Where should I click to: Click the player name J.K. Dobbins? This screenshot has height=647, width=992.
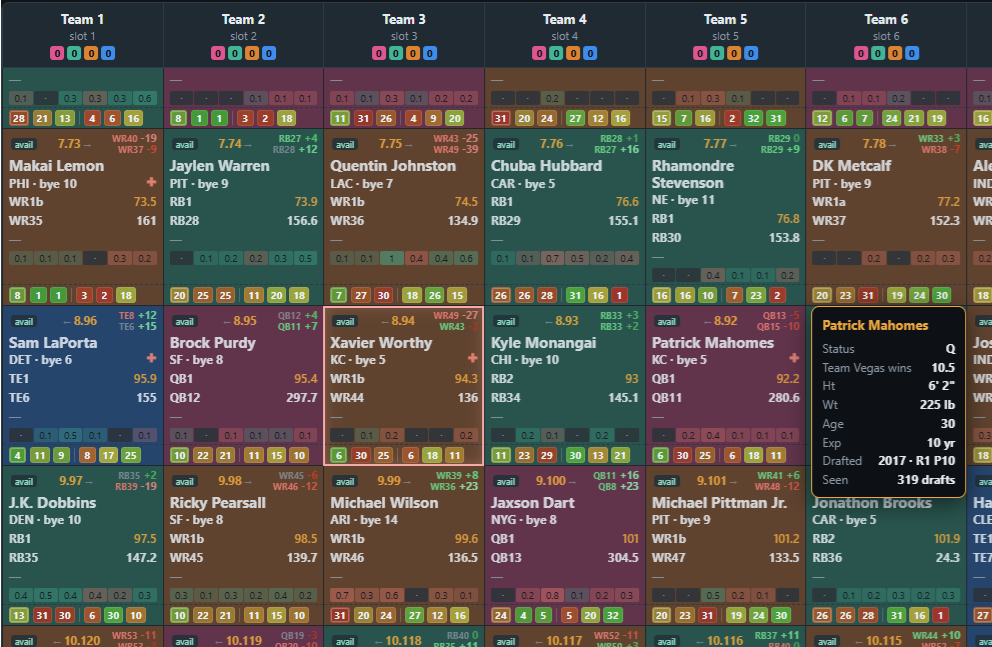(x=53, y=503)
